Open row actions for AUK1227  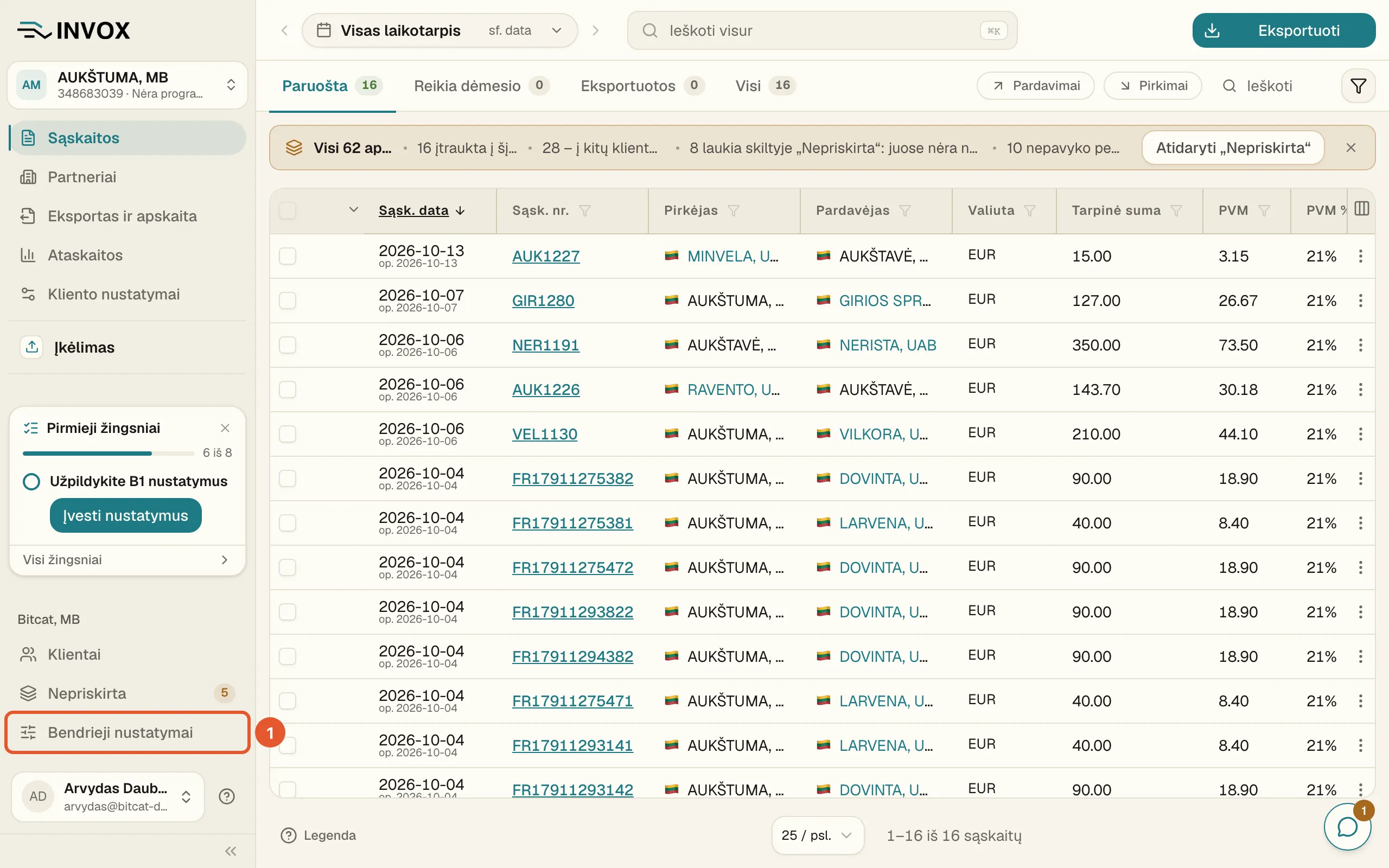coord(1360,256)
